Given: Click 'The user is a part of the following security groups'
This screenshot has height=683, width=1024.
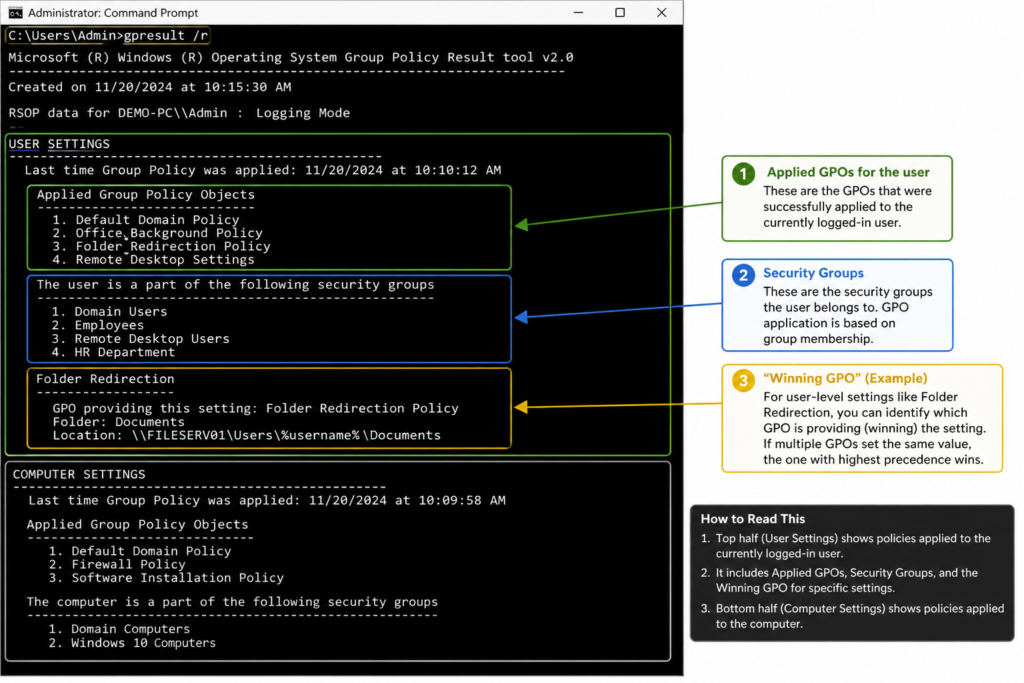Looking at the screenshot, I should (x=235, y=285).
